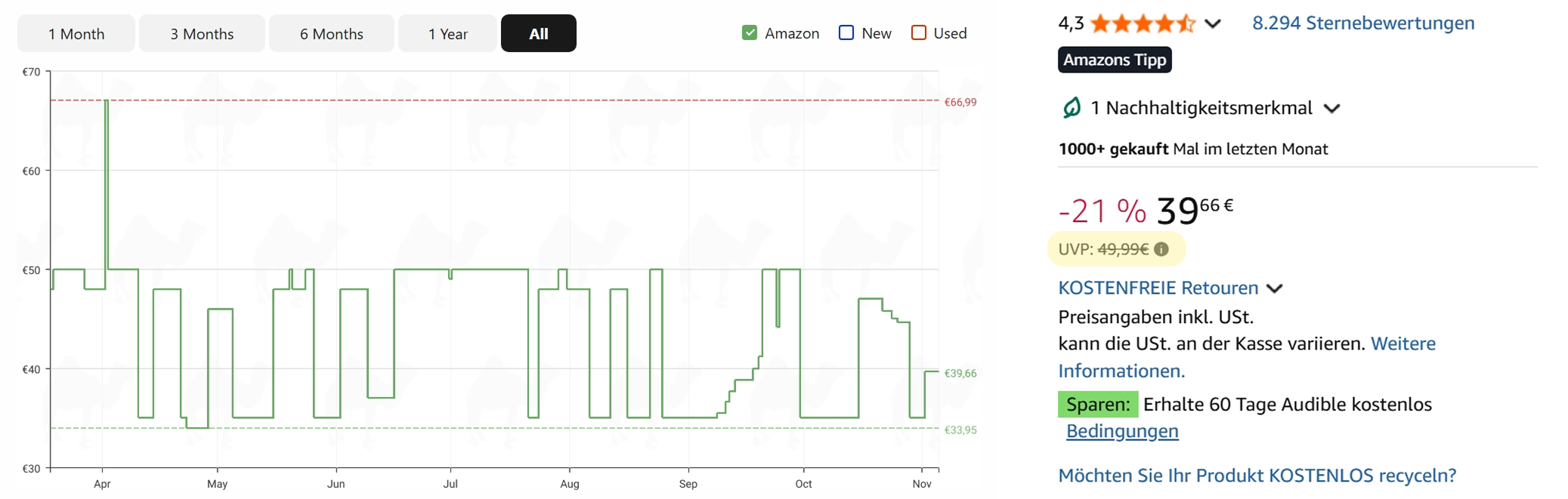Click the April price spike peak
1568x499 pixels.
107,101
